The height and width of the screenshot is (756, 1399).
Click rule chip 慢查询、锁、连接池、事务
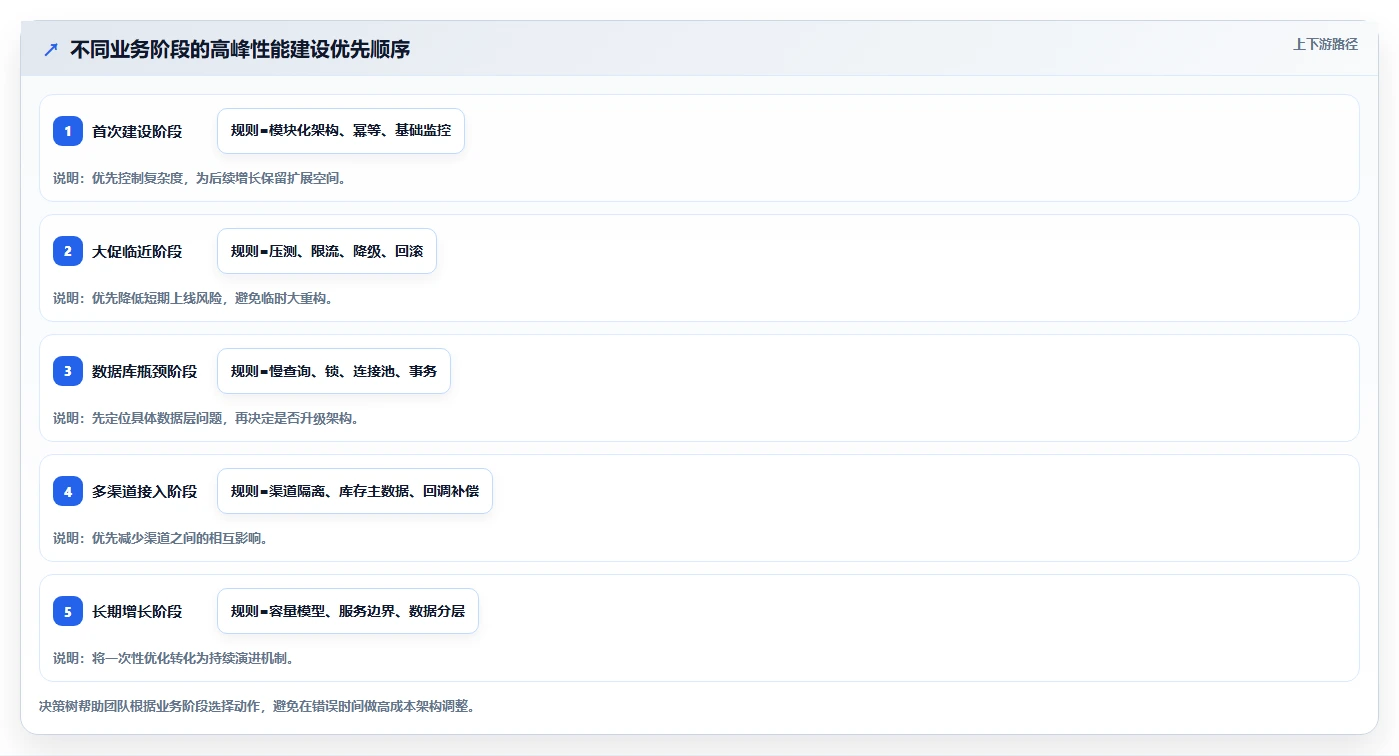334,371
